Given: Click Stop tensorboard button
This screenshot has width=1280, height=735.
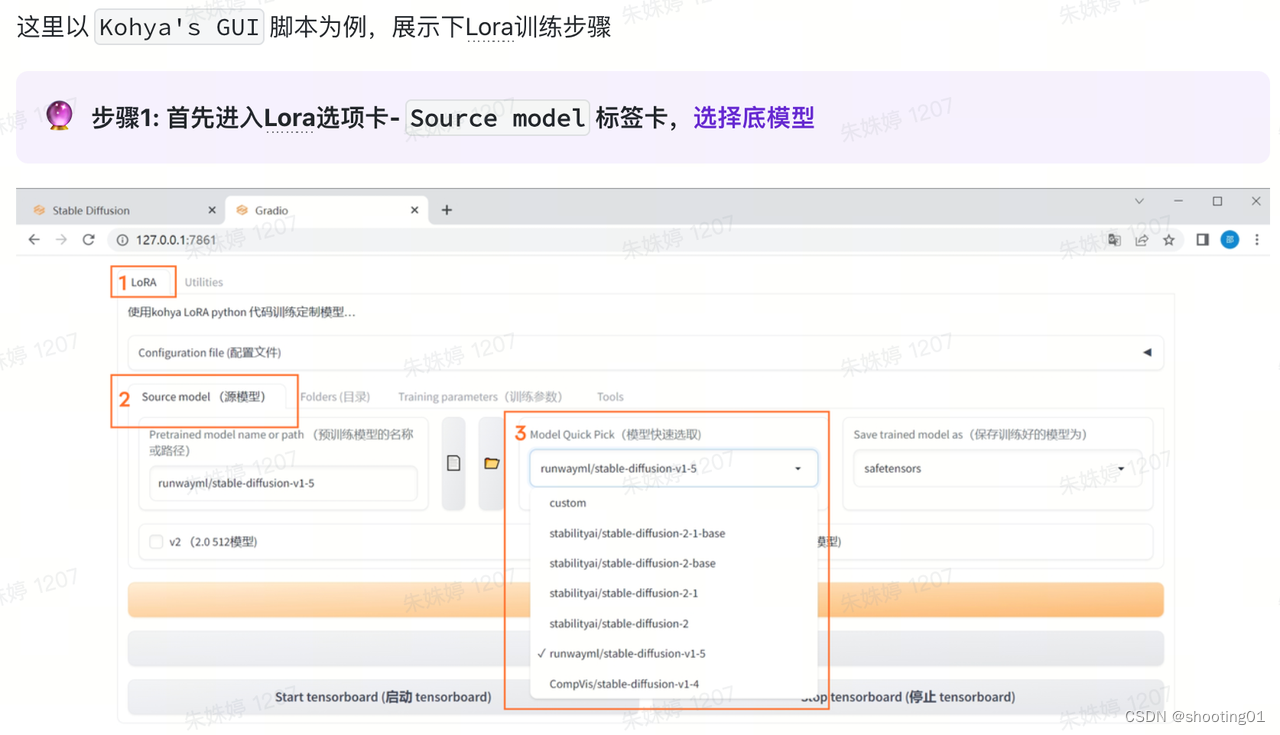Looking at the screenshot, I should coord(908,697).
